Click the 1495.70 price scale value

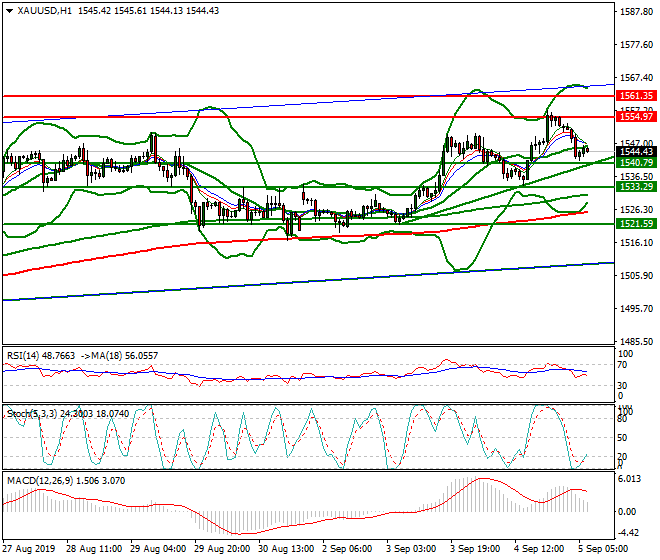(x=636, y=308)
